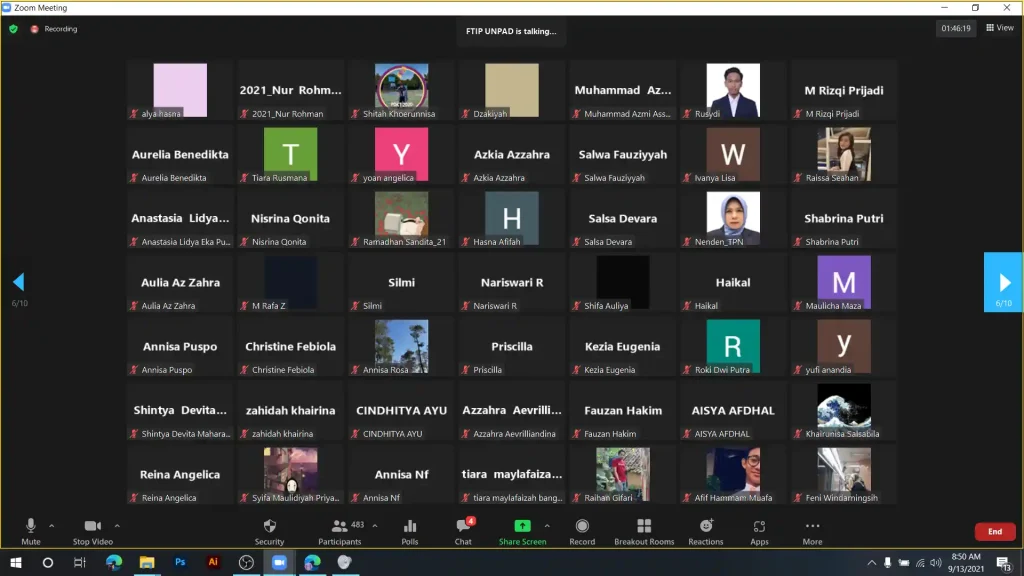Open Breakout Rooms
The image size is (1024, 576).
[x=644, y=531]
